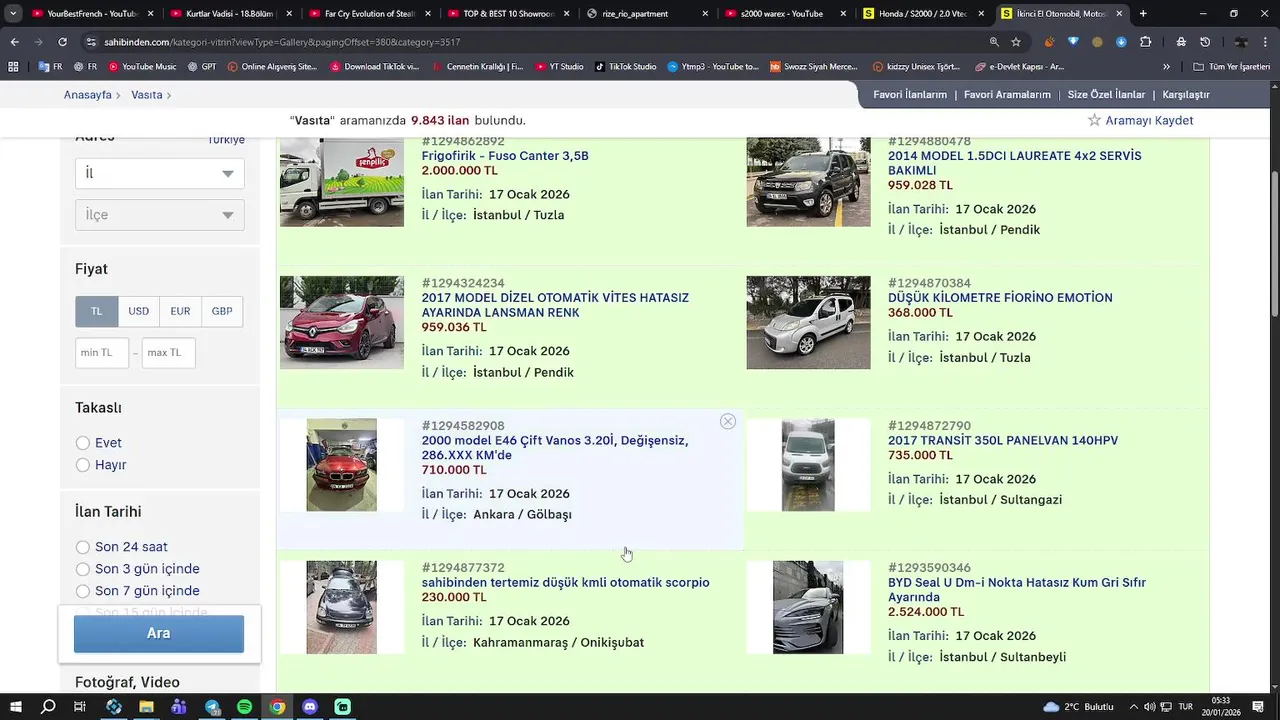Open the red Renault Clio listing thumbnail
Image resolution: width=1280 pixels, height=720 pixels.
(x=342, y=323)
